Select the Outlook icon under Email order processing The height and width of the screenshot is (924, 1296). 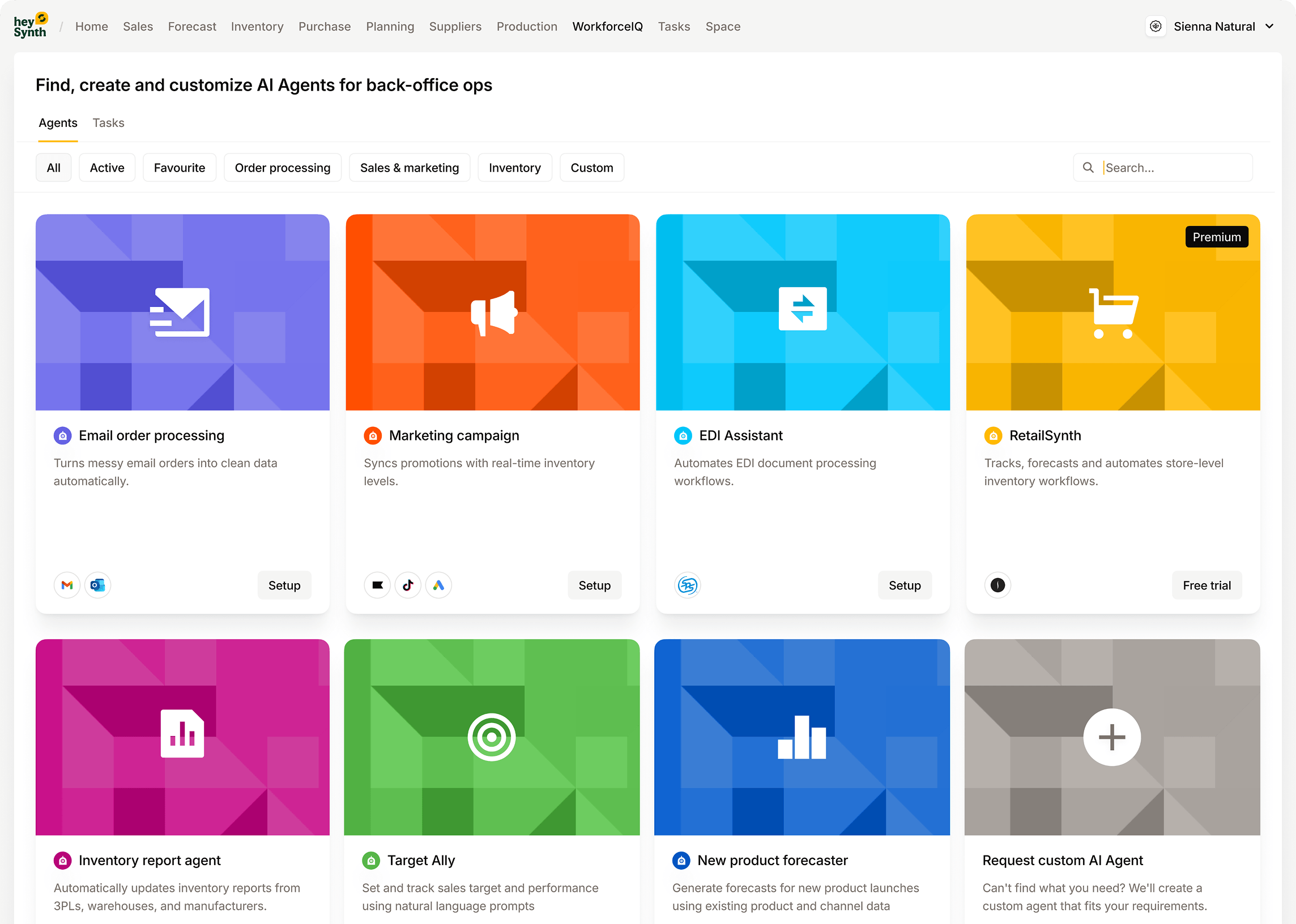tap(97, 585)
